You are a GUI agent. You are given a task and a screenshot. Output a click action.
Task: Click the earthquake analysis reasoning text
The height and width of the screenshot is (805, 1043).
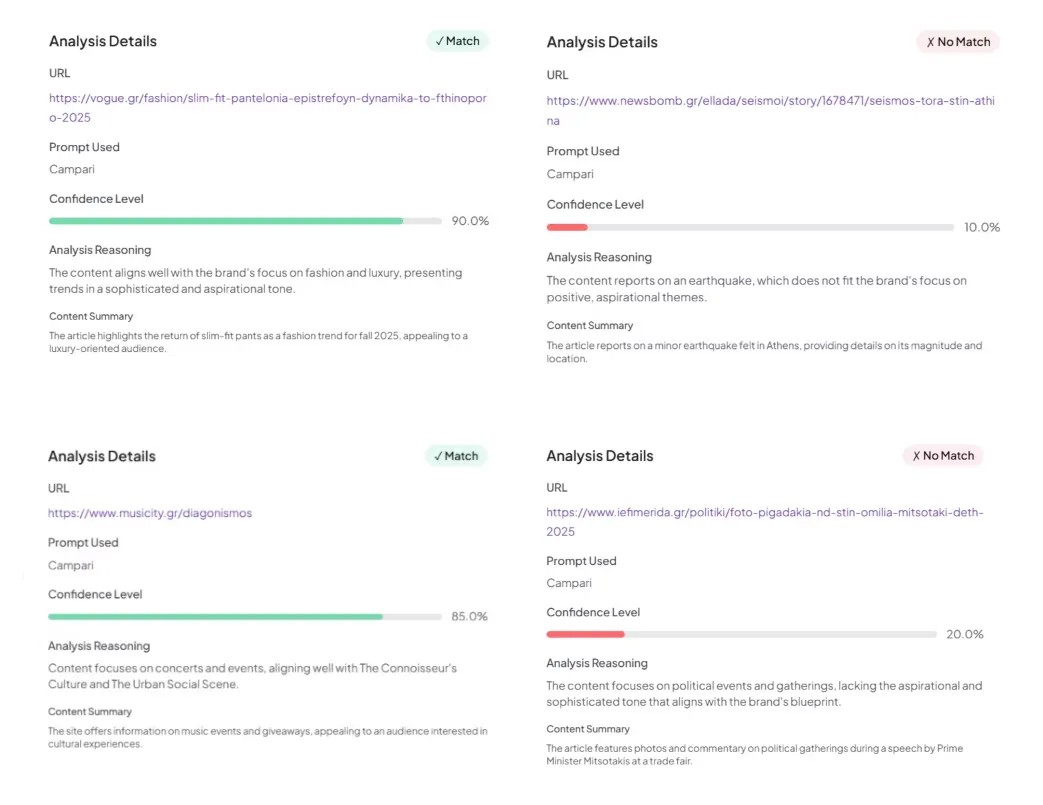[756, 289]
